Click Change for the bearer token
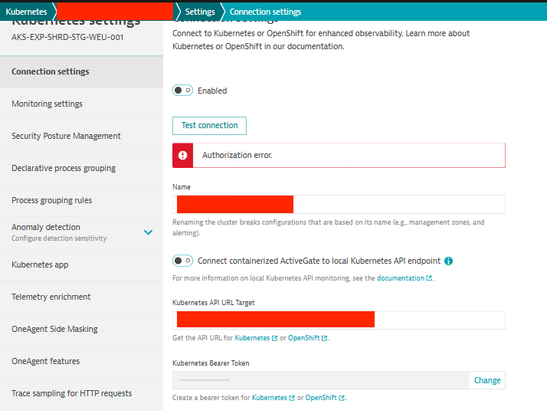 point(487,380)
